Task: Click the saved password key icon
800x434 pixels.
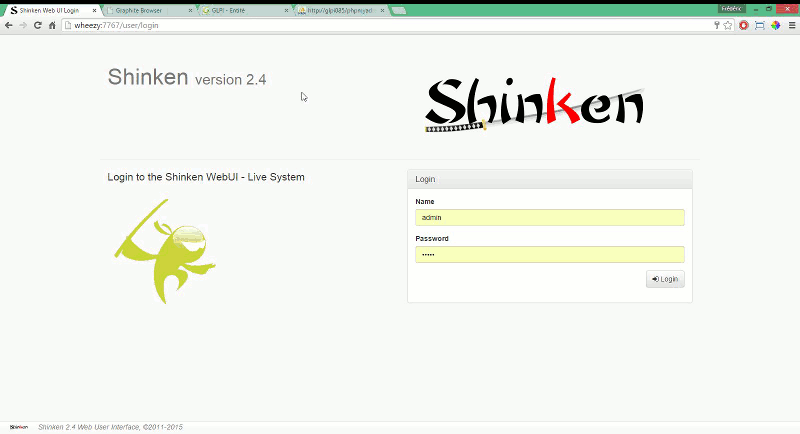Action: coord(716,25)
